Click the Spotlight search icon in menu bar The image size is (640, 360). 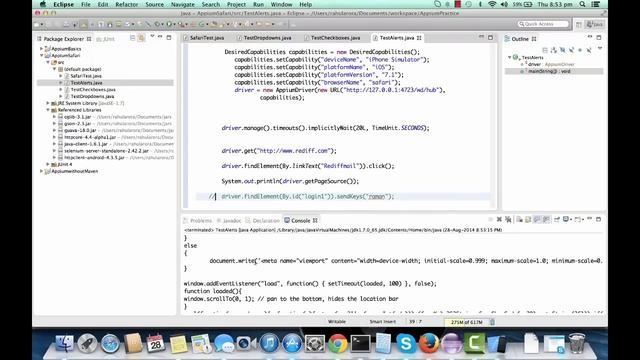pyautogui.click(x=582, y=4)
